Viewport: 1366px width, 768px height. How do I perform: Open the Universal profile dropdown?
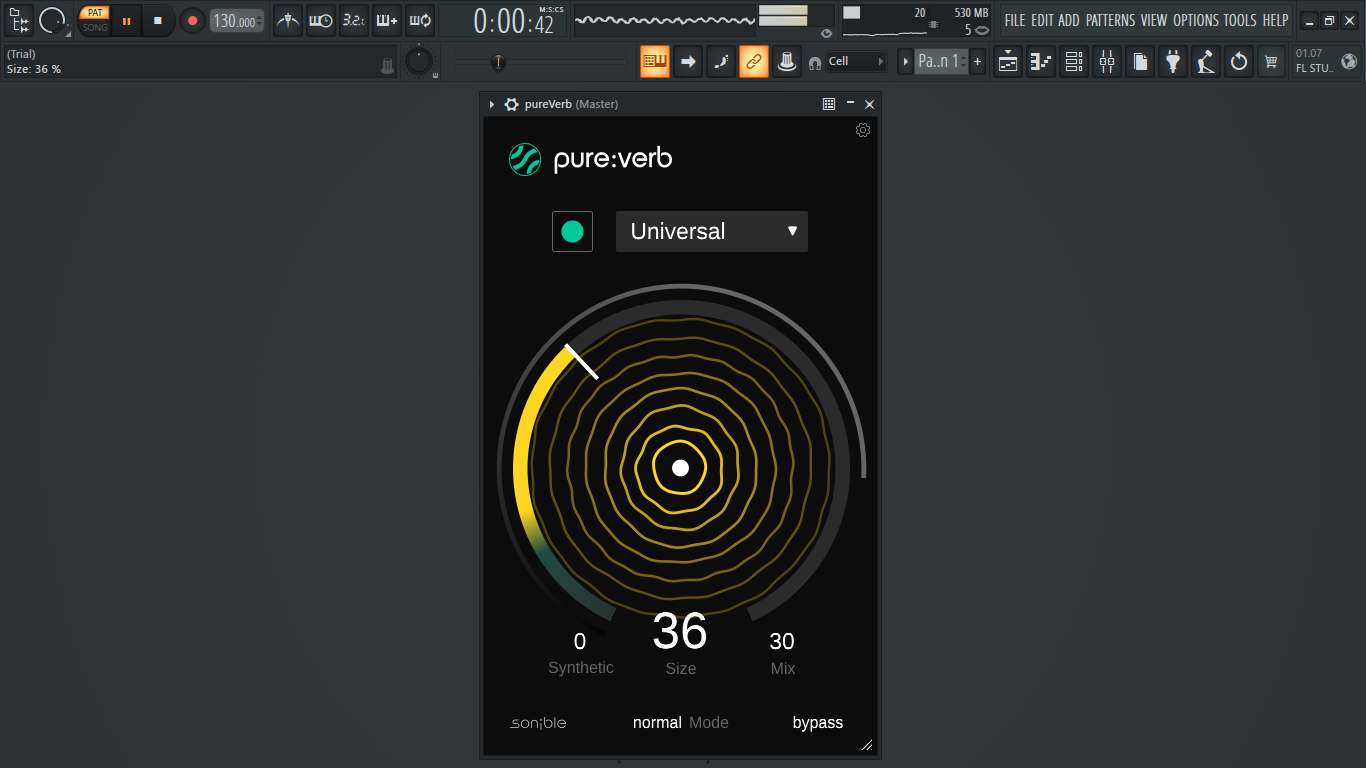pyautogui.click(x=712, y=231)
